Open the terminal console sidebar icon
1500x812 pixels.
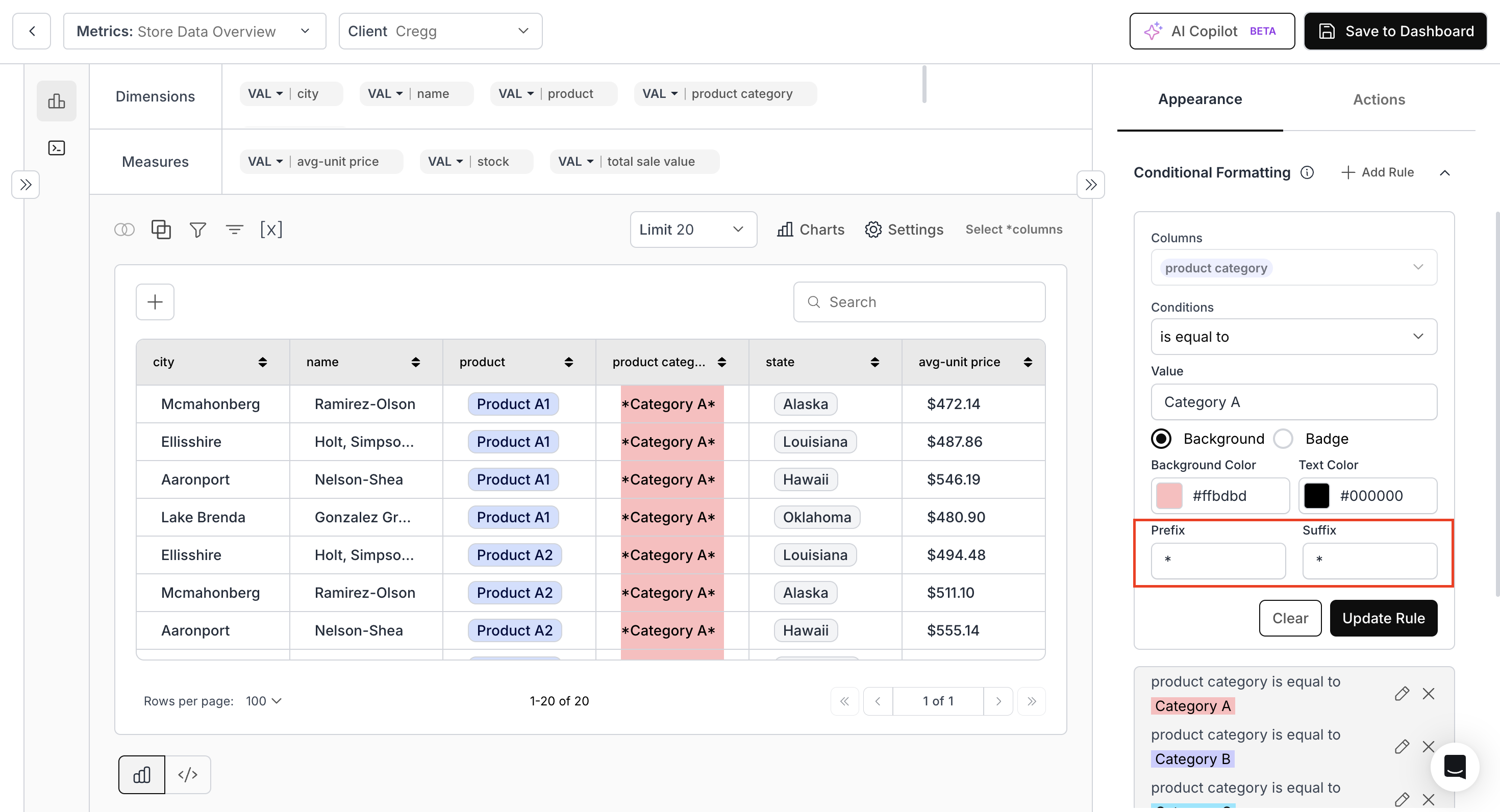pyautogui.click(x=57, y=148)
